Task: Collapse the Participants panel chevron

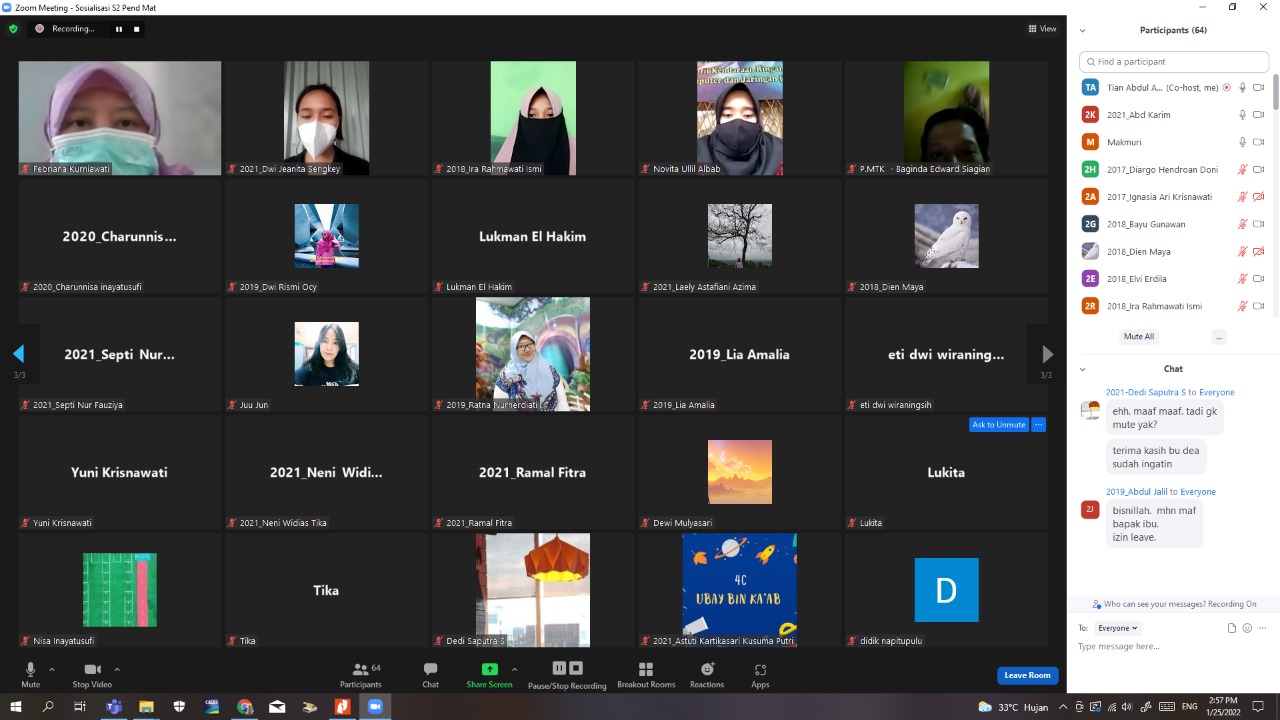Action: (1082, 30)
